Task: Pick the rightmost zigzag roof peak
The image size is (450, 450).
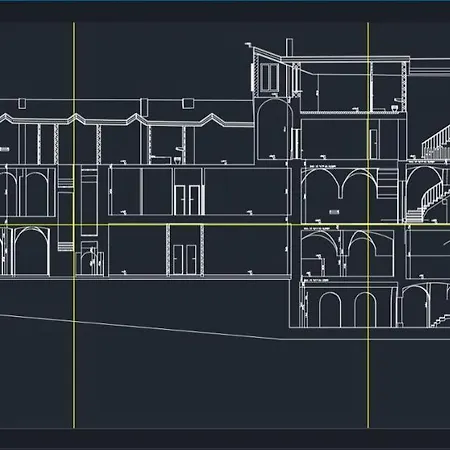Action: tap(212, 119)
